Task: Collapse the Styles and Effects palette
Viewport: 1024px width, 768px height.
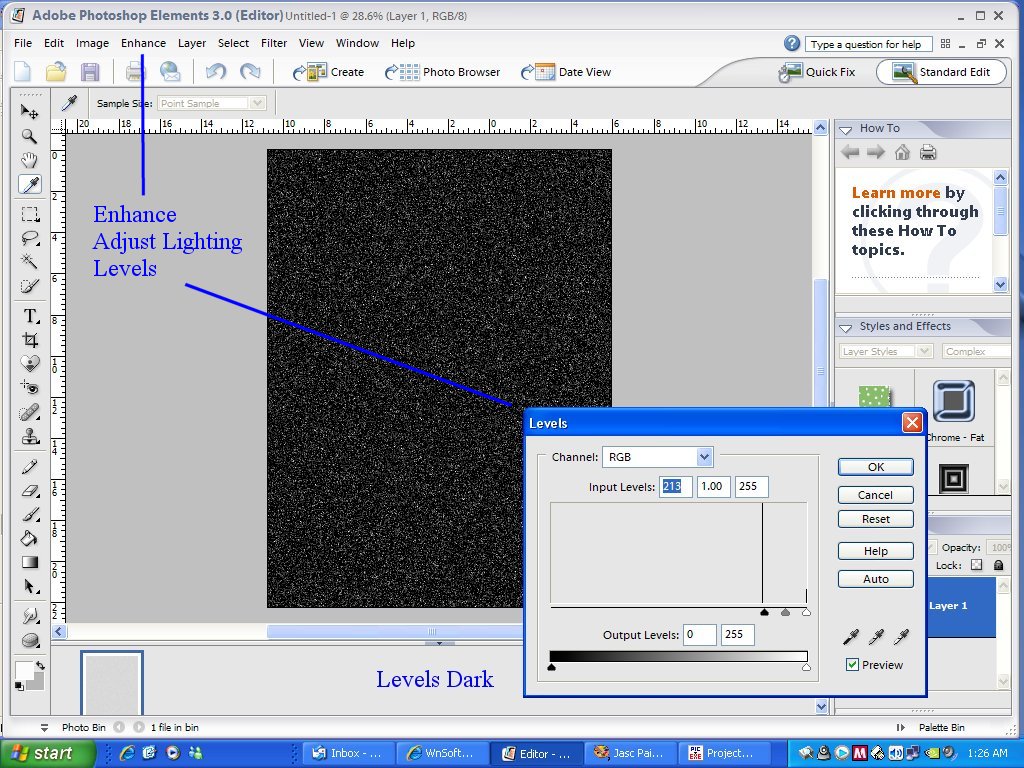Action: coord(845,327)
